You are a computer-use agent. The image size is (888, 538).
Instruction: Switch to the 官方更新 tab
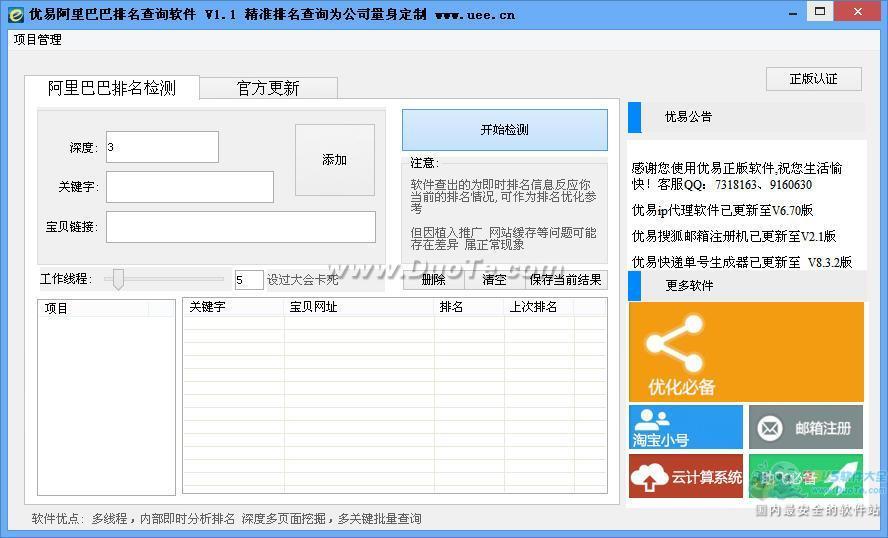(268, 88)
